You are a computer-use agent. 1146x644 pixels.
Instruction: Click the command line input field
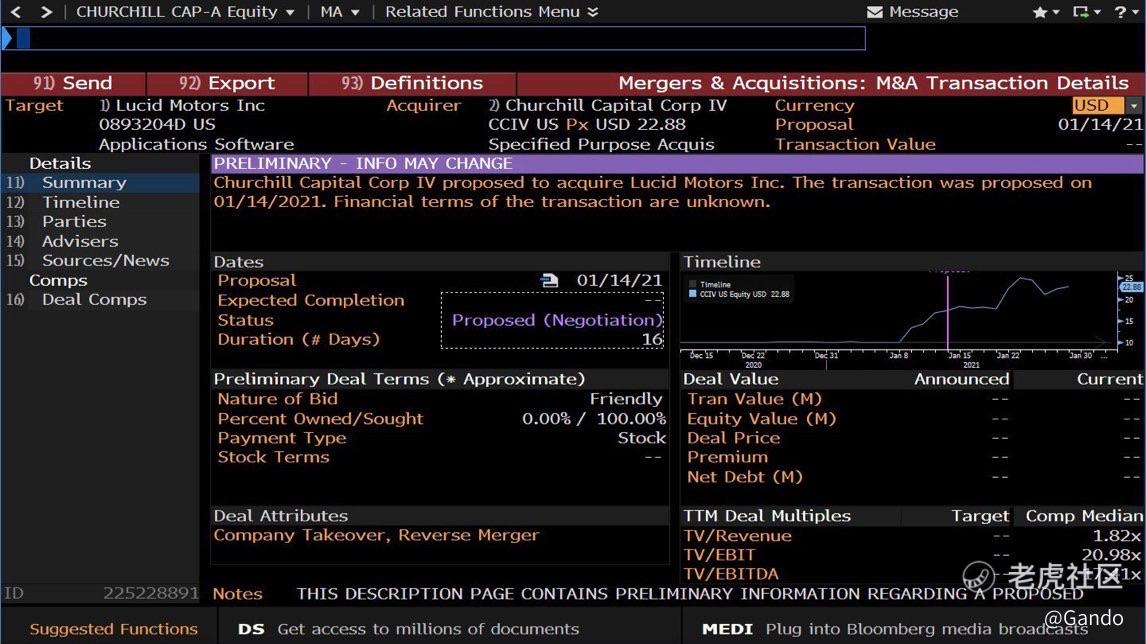pyautogui.click(x=434, y=38)
